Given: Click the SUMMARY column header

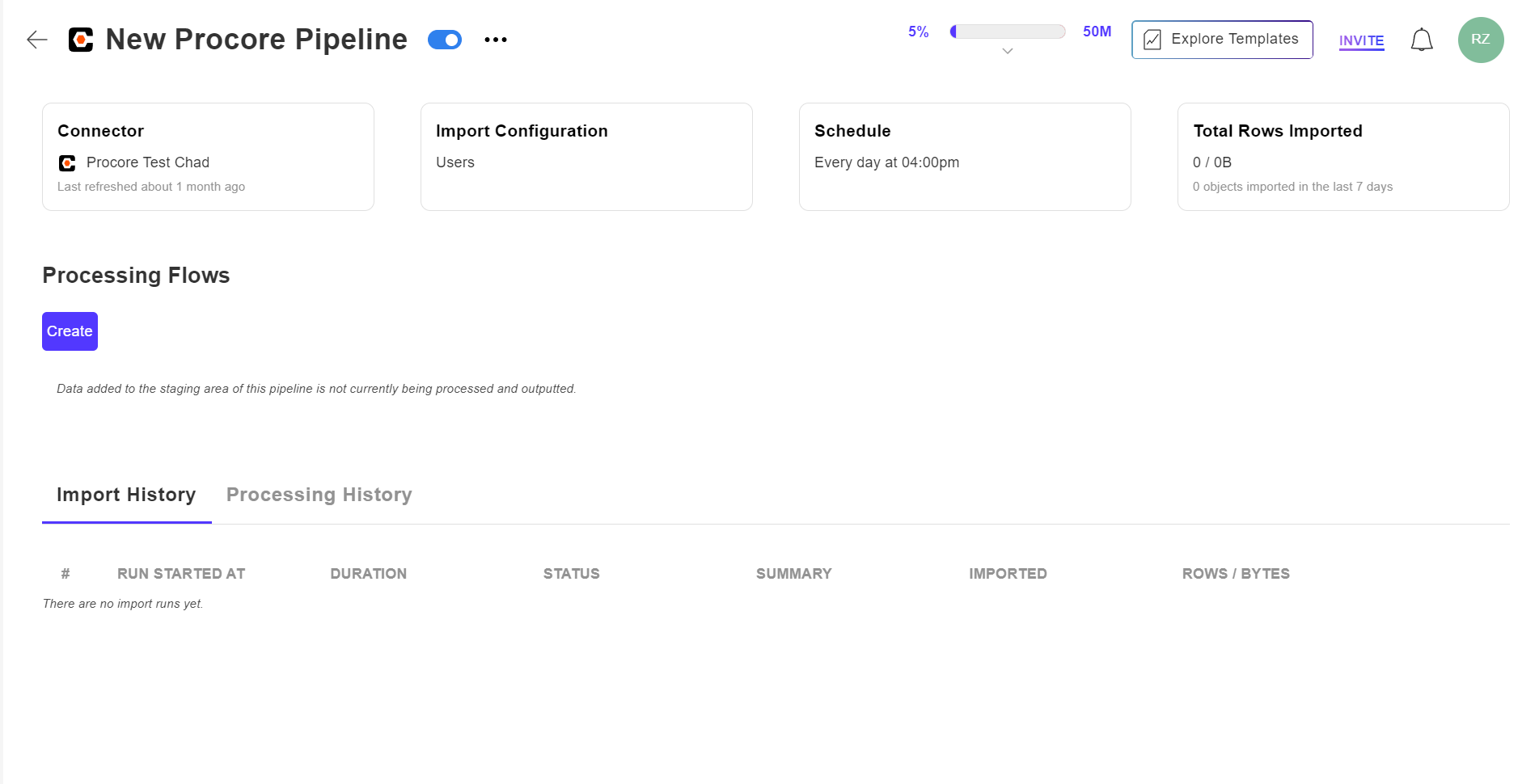Looking at the screenshot, I should (x=793, y=574).
